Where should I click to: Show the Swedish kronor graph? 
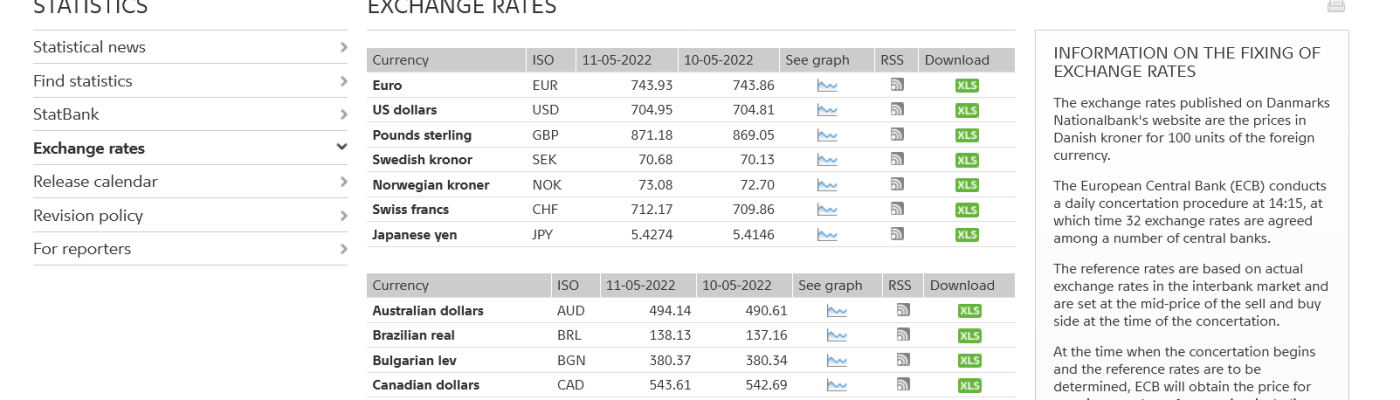point(827,160)
